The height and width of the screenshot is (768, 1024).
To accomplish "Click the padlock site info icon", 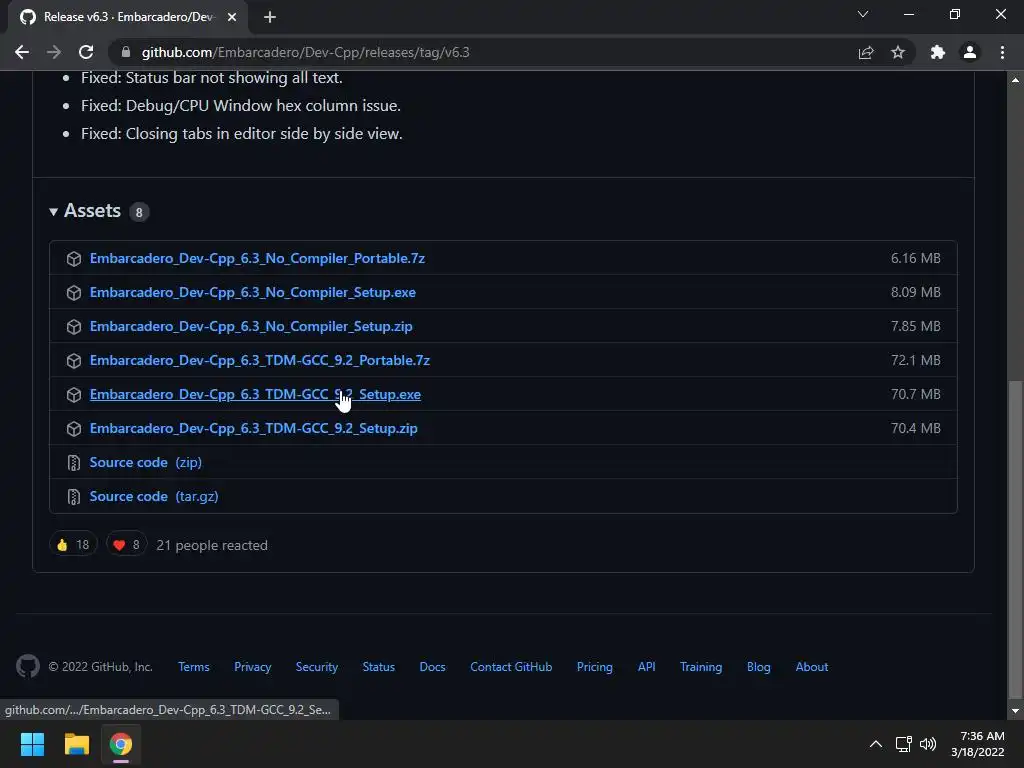I will (126, 52).
